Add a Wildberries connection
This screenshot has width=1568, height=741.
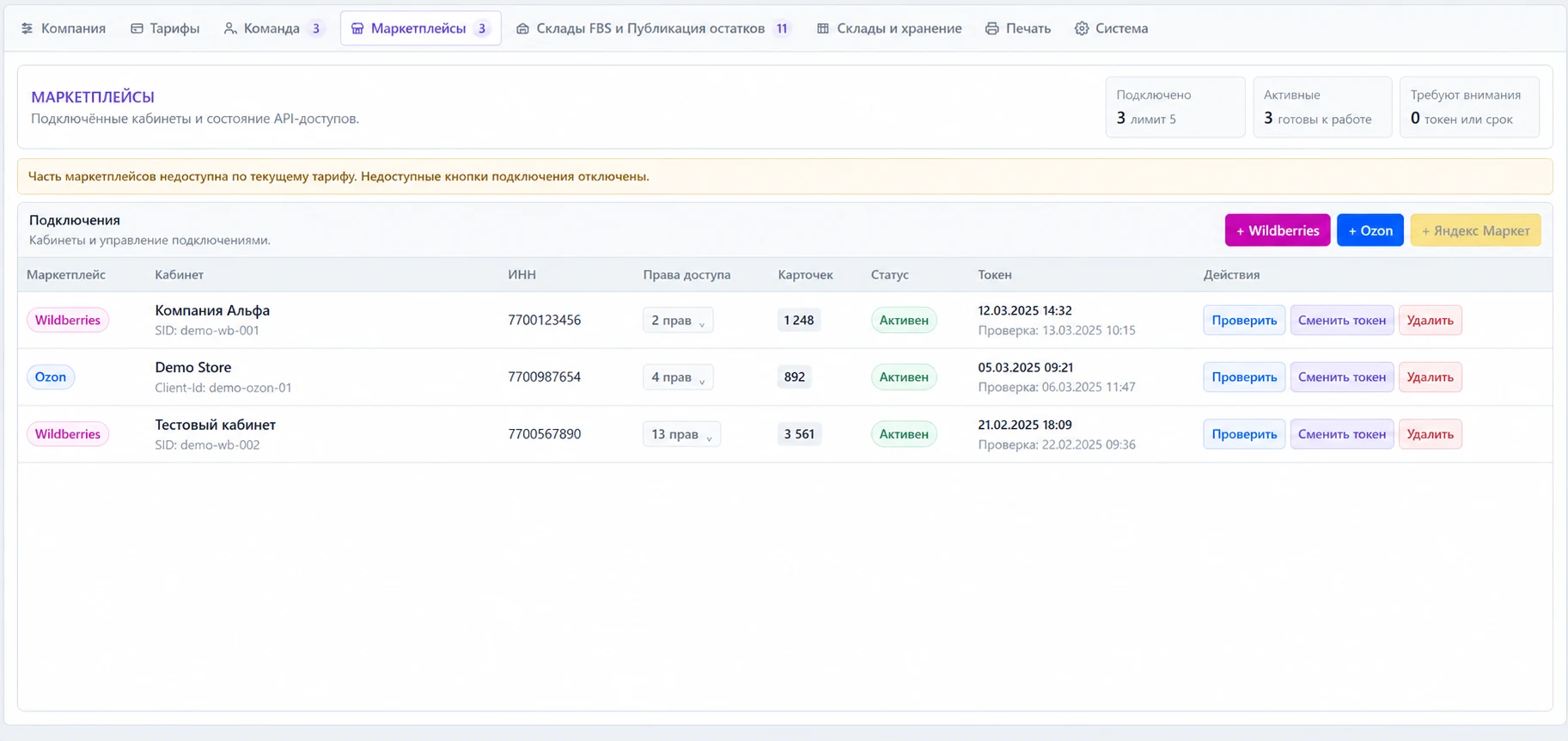pos(1278,230)
